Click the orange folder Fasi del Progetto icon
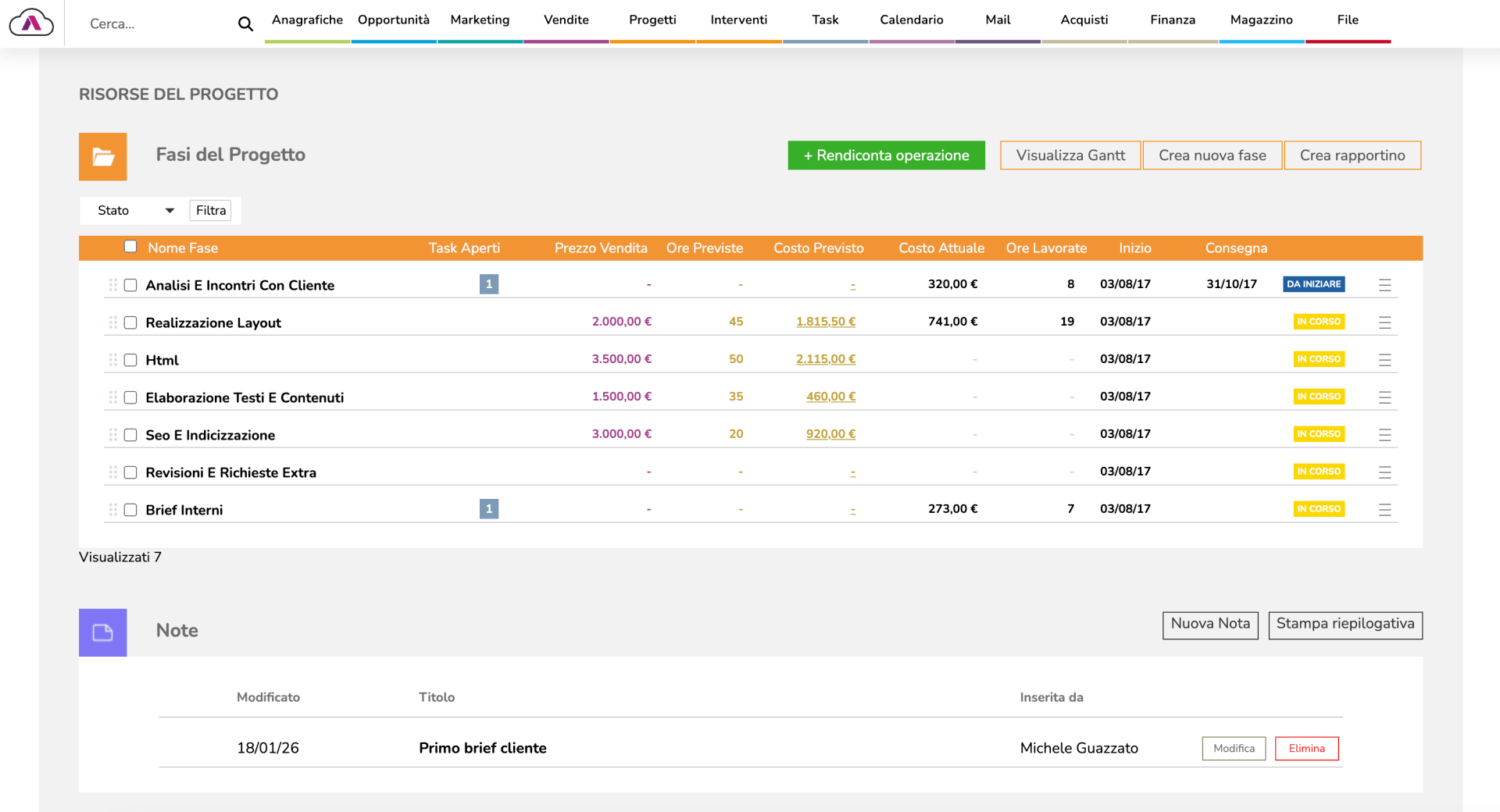 [x=102, y=157]
